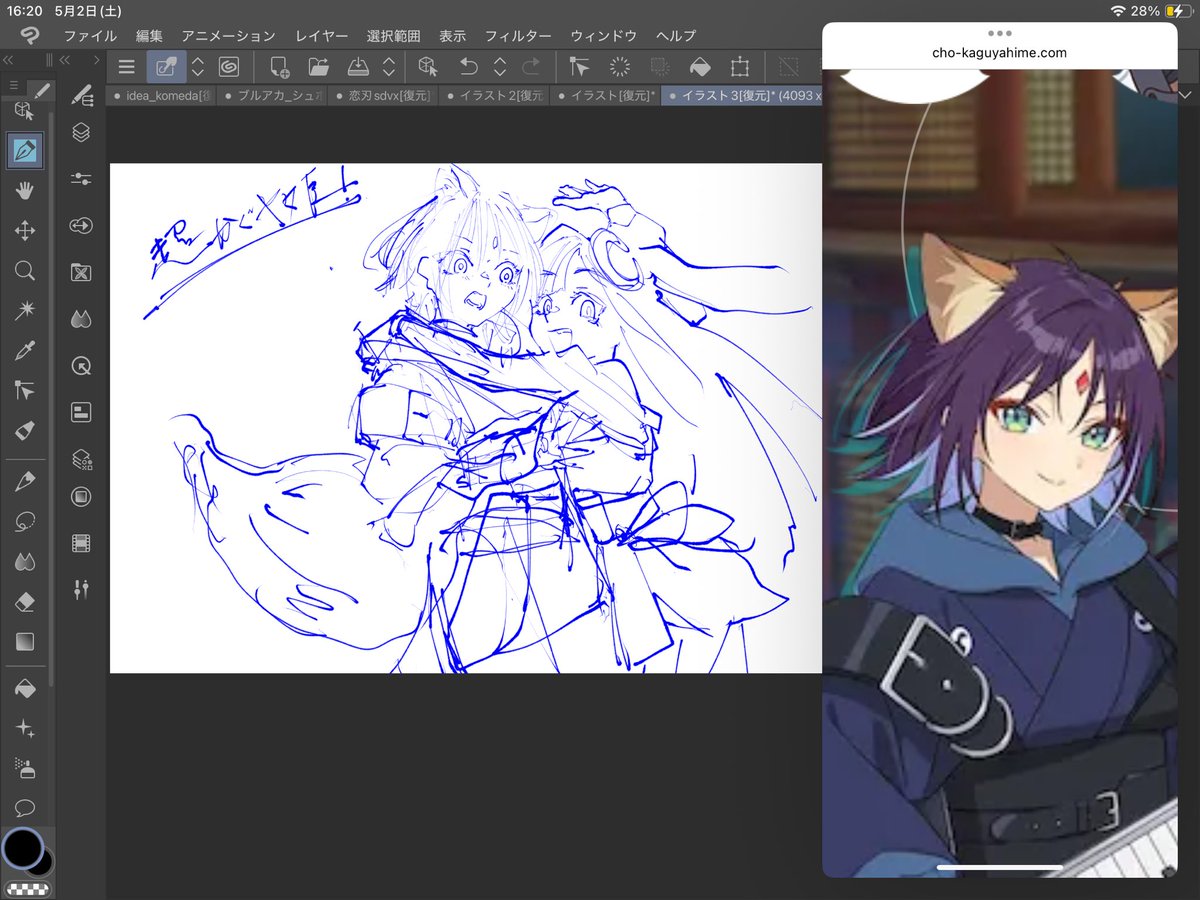Select the main drawing color circle

pos(22,849)
